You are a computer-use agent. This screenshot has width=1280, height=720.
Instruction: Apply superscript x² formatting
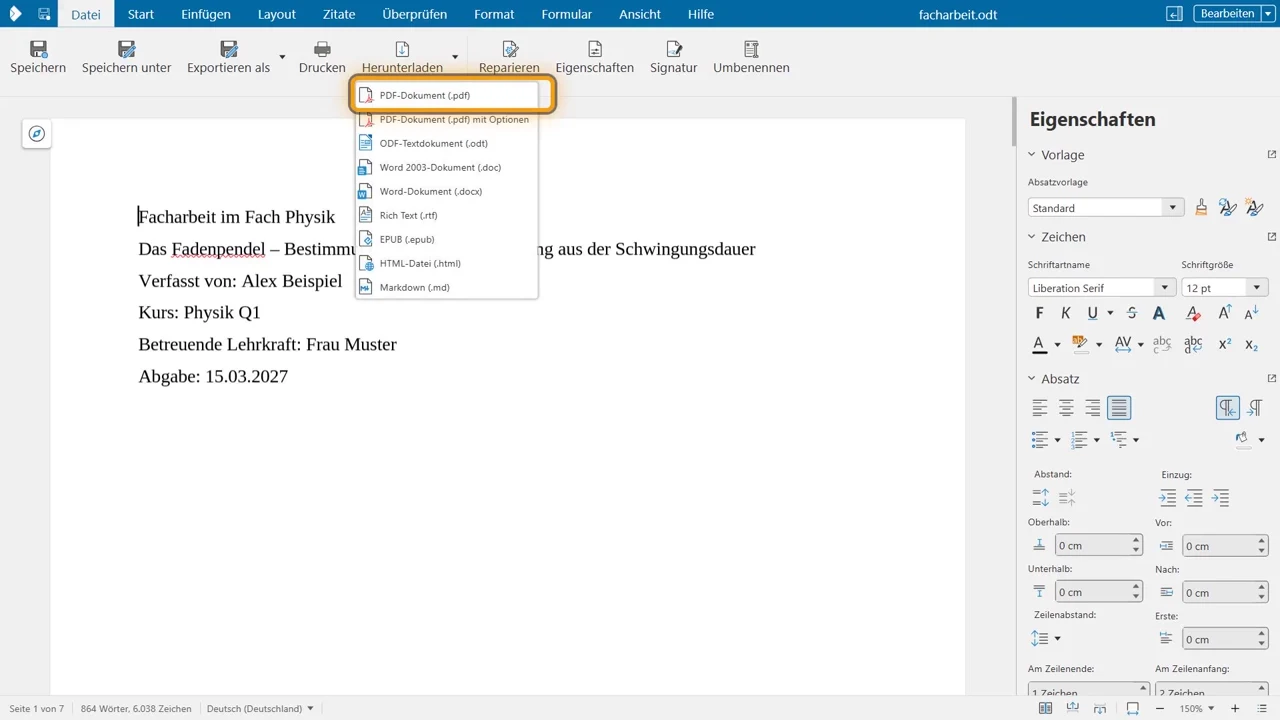[x=1224, y=344]
